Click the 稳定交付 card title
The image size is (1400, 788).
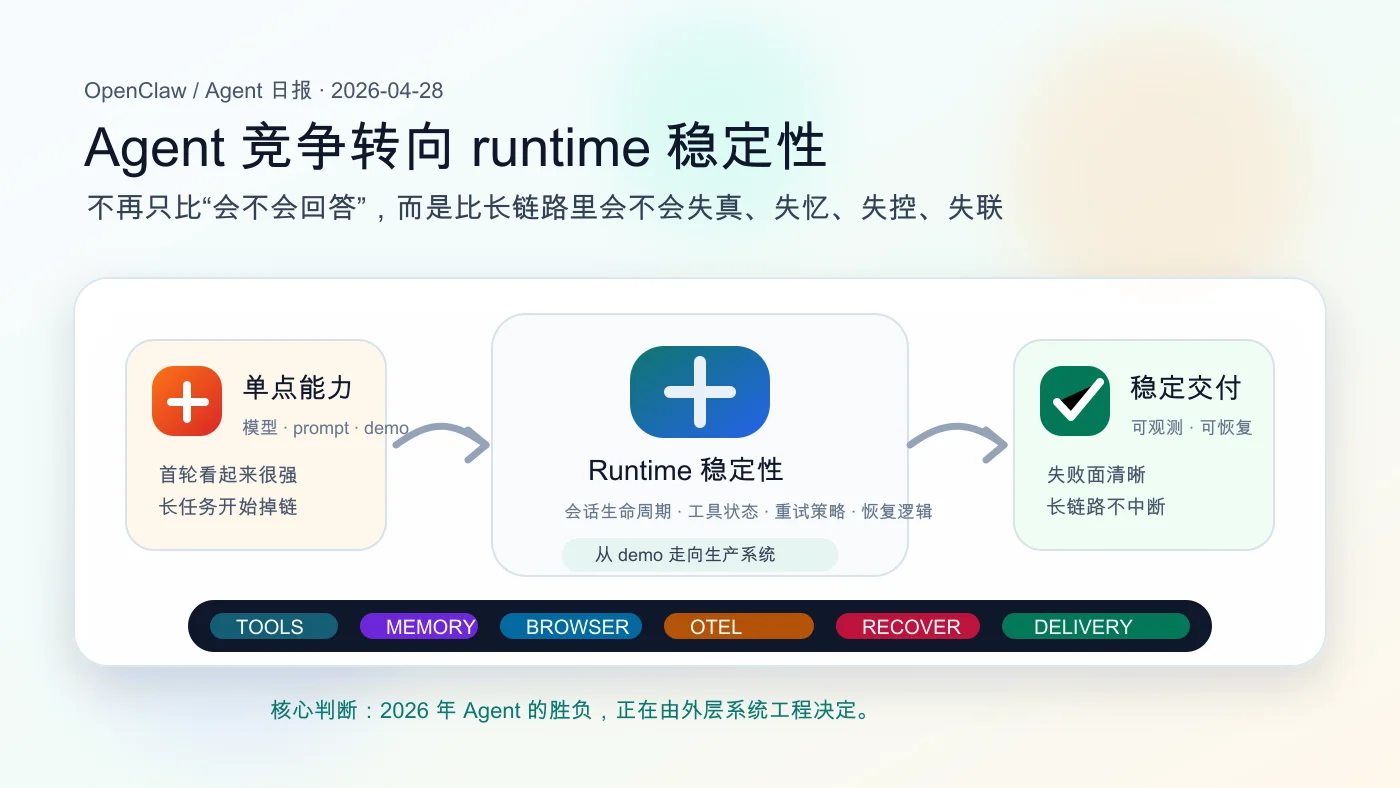[1186, 387]
